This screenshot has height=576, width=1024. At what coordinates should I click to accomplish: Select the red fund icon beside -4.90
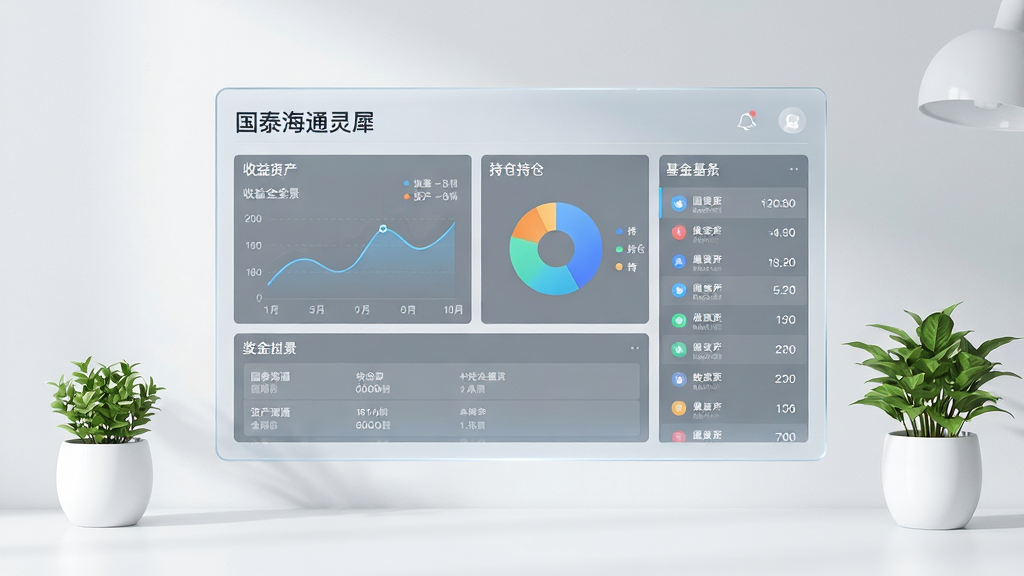coord(679,232)
